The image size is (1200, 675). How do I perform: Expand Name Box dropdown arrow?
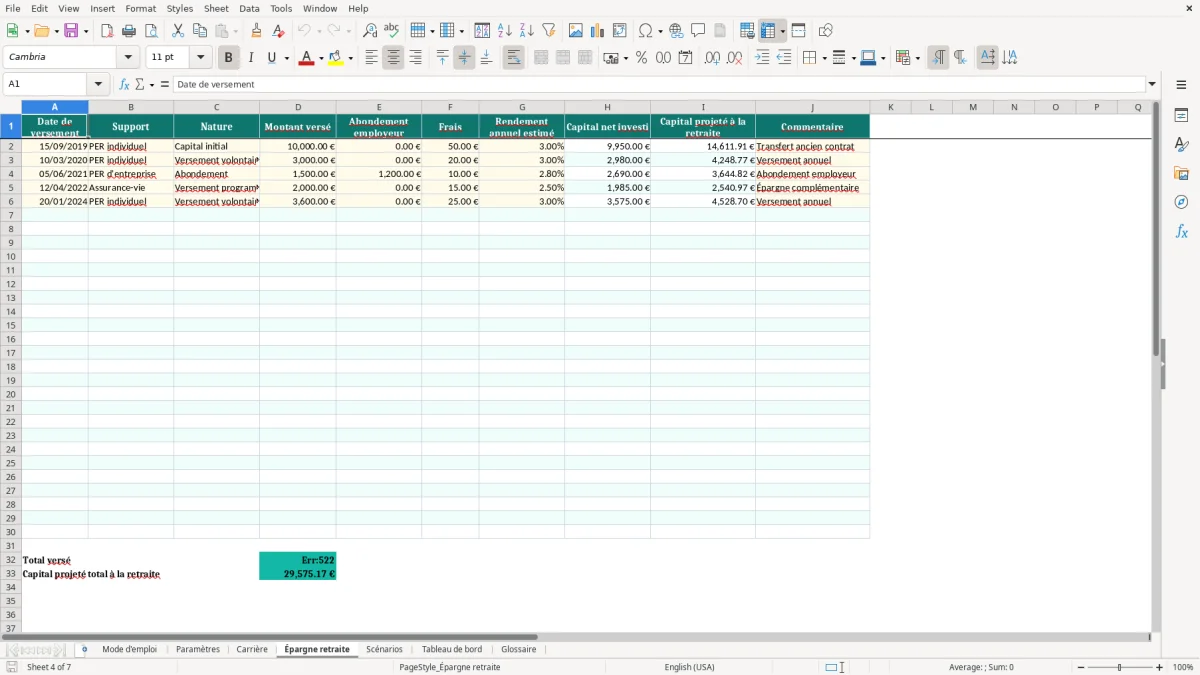coord(98,85)
